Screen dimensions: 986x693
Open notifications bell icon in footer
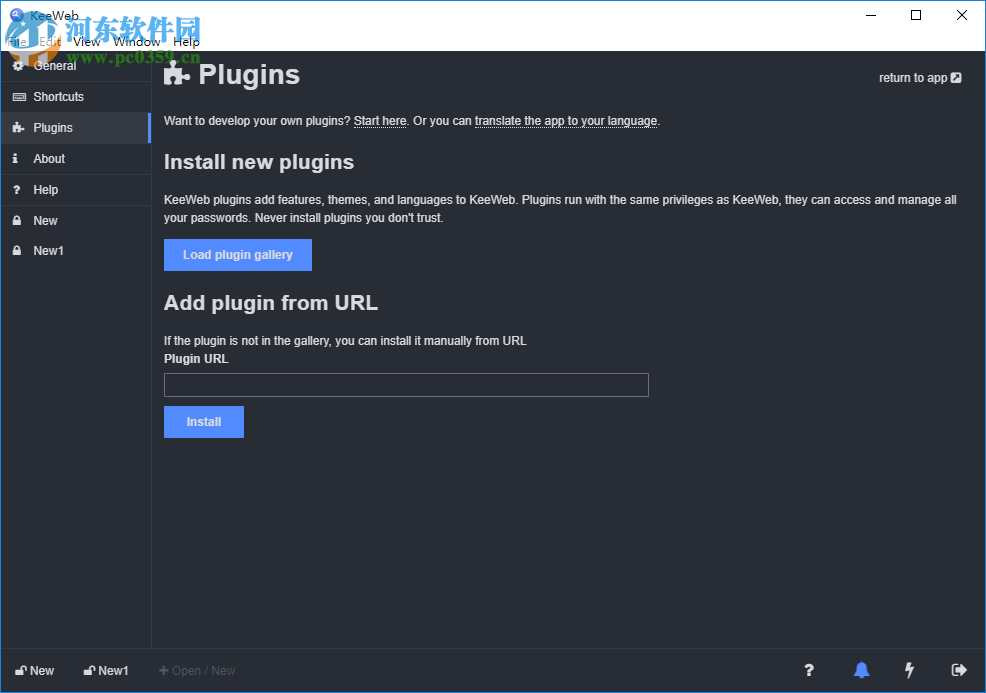click(861, 670)
